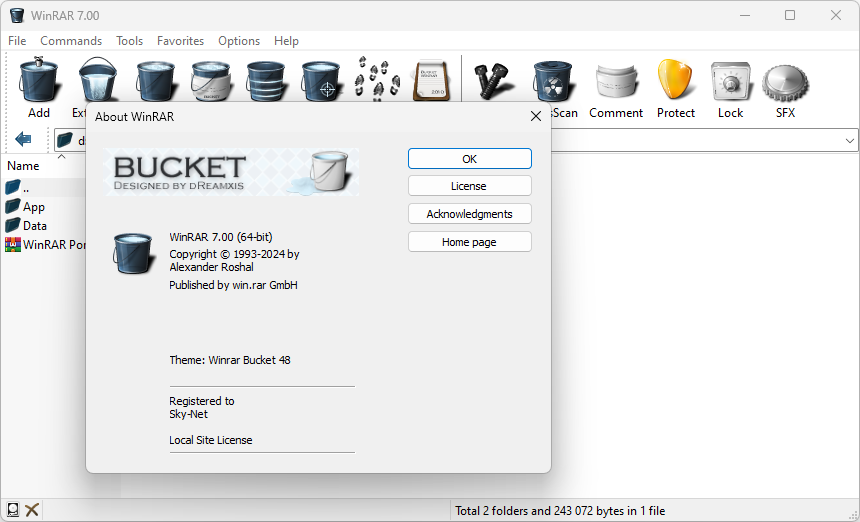The image size is (860, 522).
Task: Click the 'Alexander Roshal' copyright text
Action: [211, 267]
